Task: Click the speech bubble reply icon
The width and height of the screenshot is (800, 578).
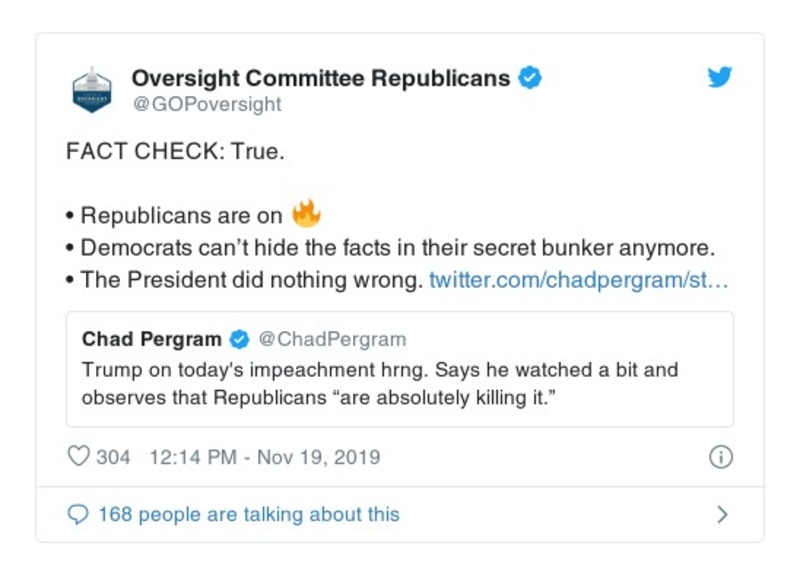Action: (78, 515)
